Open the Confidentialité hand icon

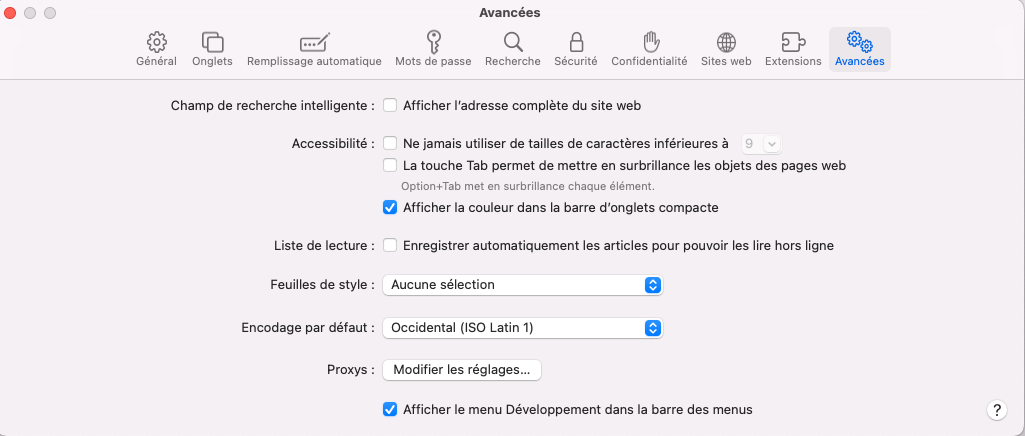click(650, 42)
